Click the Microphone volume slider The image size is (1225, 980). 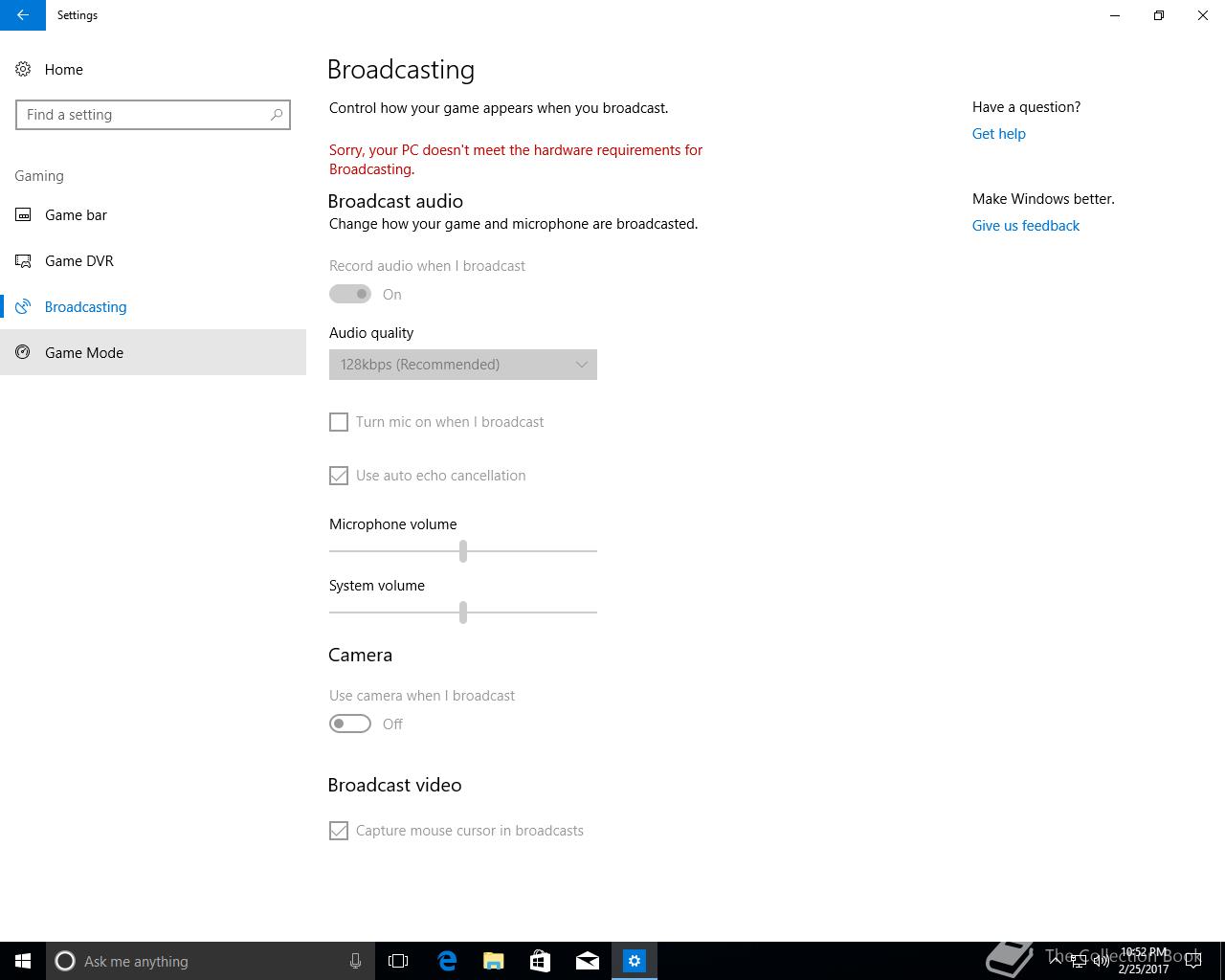tap(463, 551)
